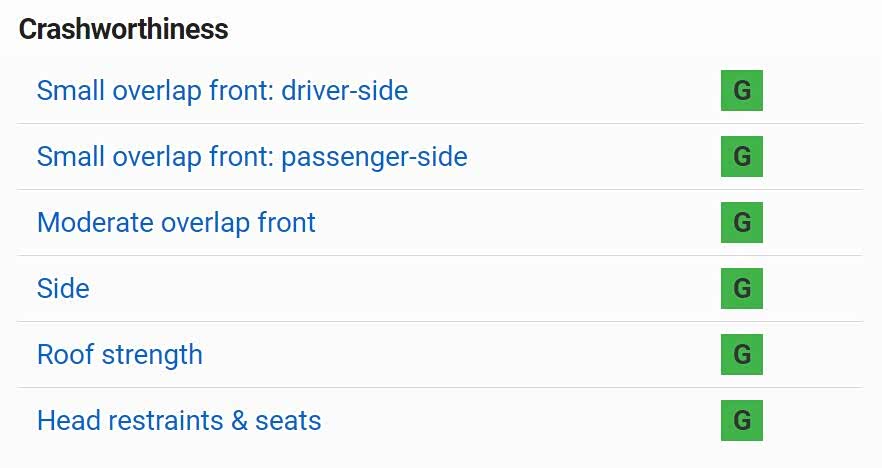Image resolution: width=882 pixels, height=468 pixels.
Task: Click blank space between Head restraints link and badge
Action: (x=520, y=420)
